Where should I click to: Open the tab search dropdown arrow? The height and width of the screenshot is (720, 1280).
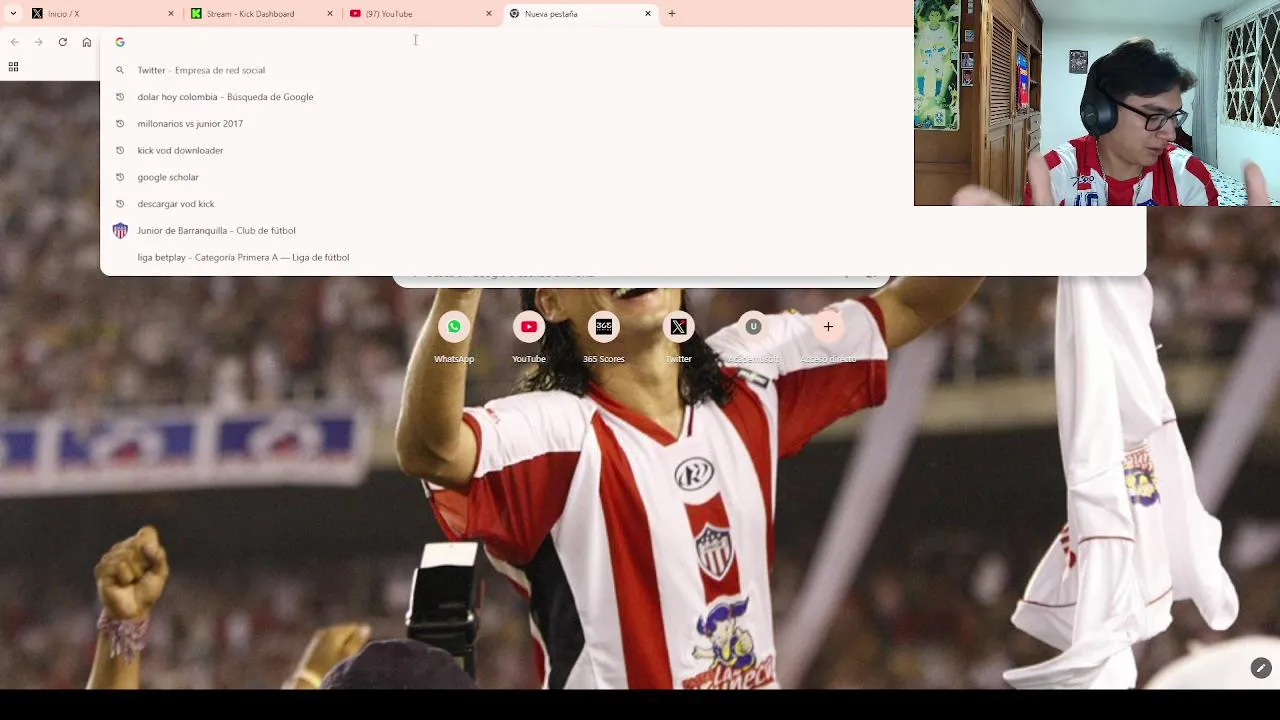pos(13,14)
